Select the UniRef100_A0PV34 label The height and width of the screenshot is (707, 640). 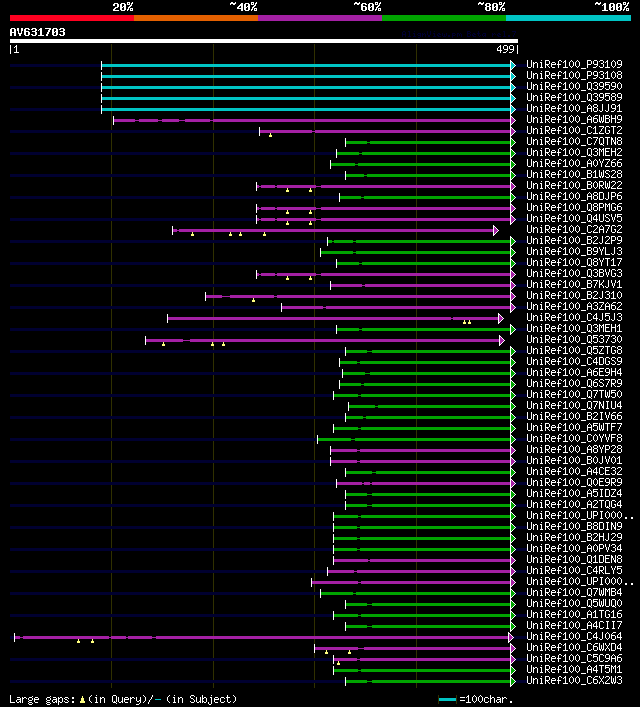574,548
